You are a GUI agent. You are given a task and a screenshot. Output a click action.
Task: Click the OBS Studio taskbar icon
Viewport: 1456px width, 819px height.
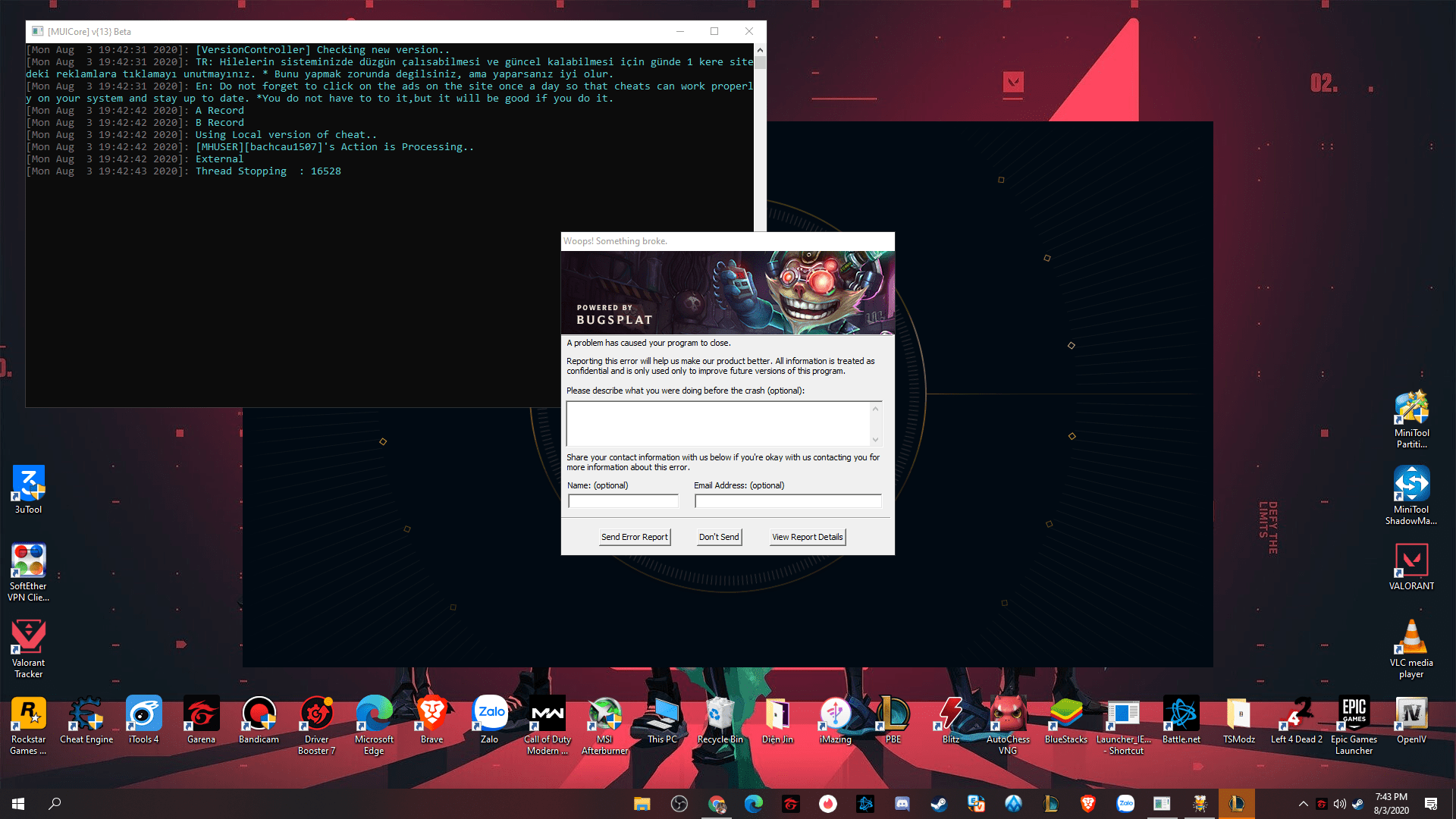pos(679,804)
